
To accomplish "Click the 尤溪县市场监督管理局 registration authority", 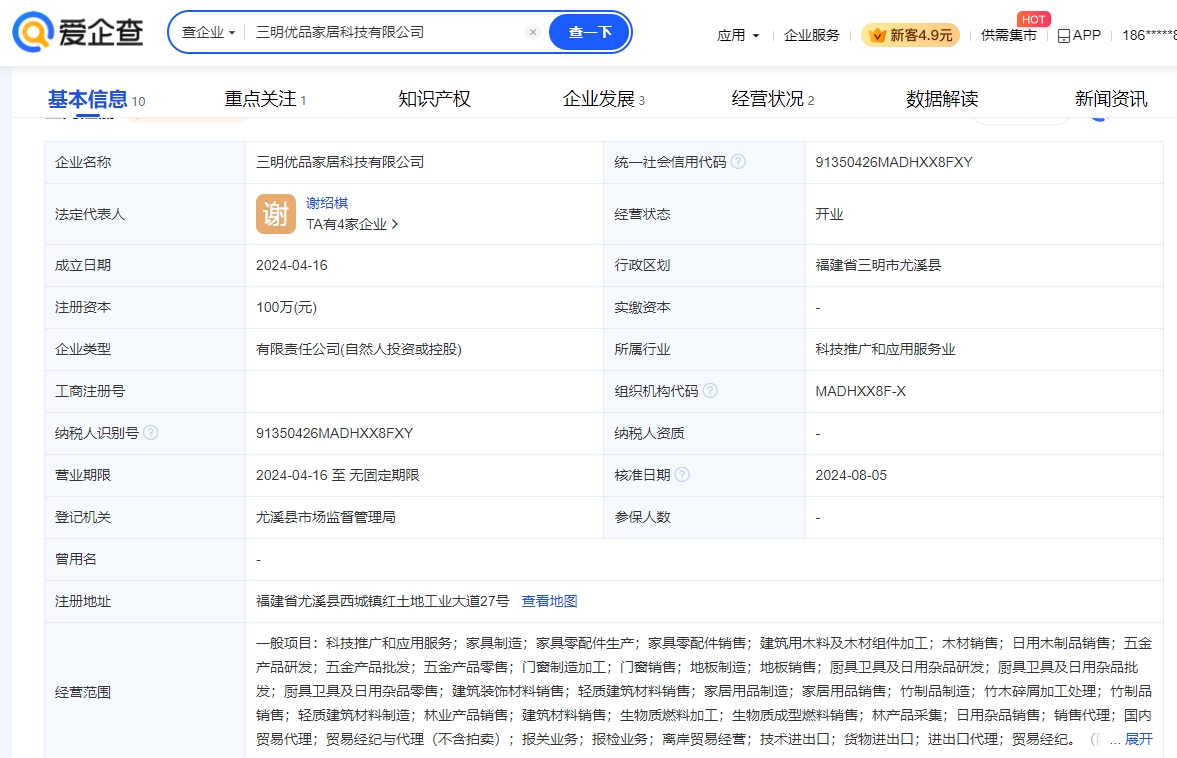I will pyautogui.click(x=326, y=518).
